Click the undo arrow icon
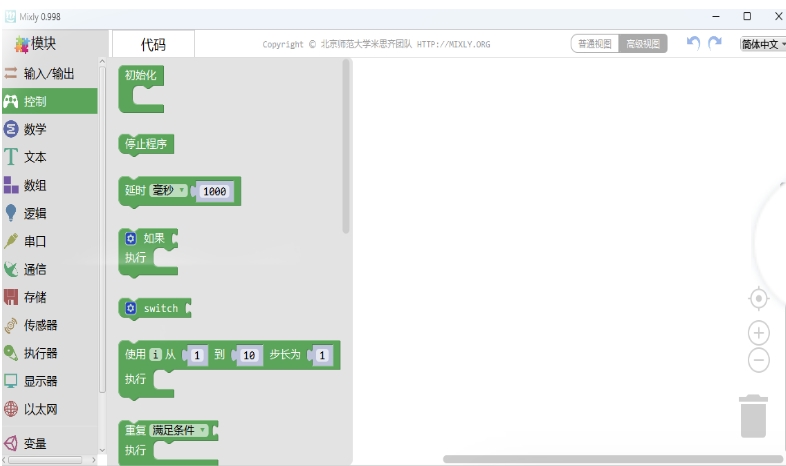The height and width of the screenshot is (466, 786). click(693, 43)
